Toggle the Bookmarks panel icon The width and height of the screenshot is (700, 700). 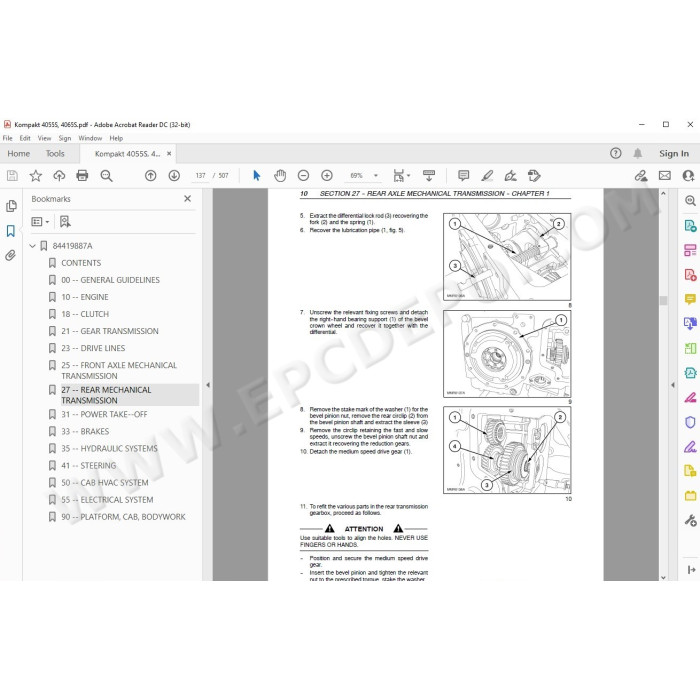11,231
